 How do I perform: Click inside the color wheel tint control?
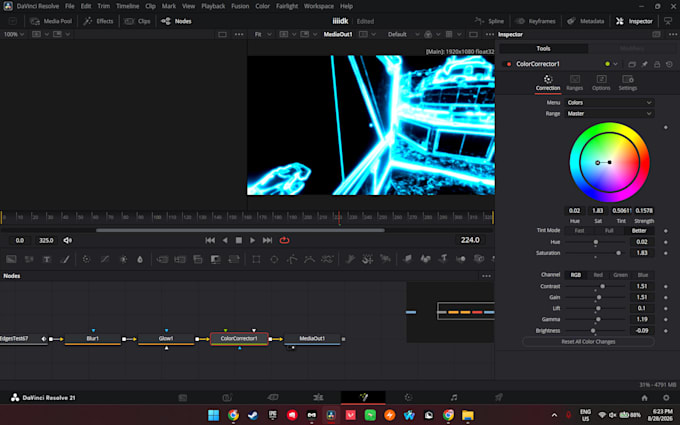click(x=609, y=162)
